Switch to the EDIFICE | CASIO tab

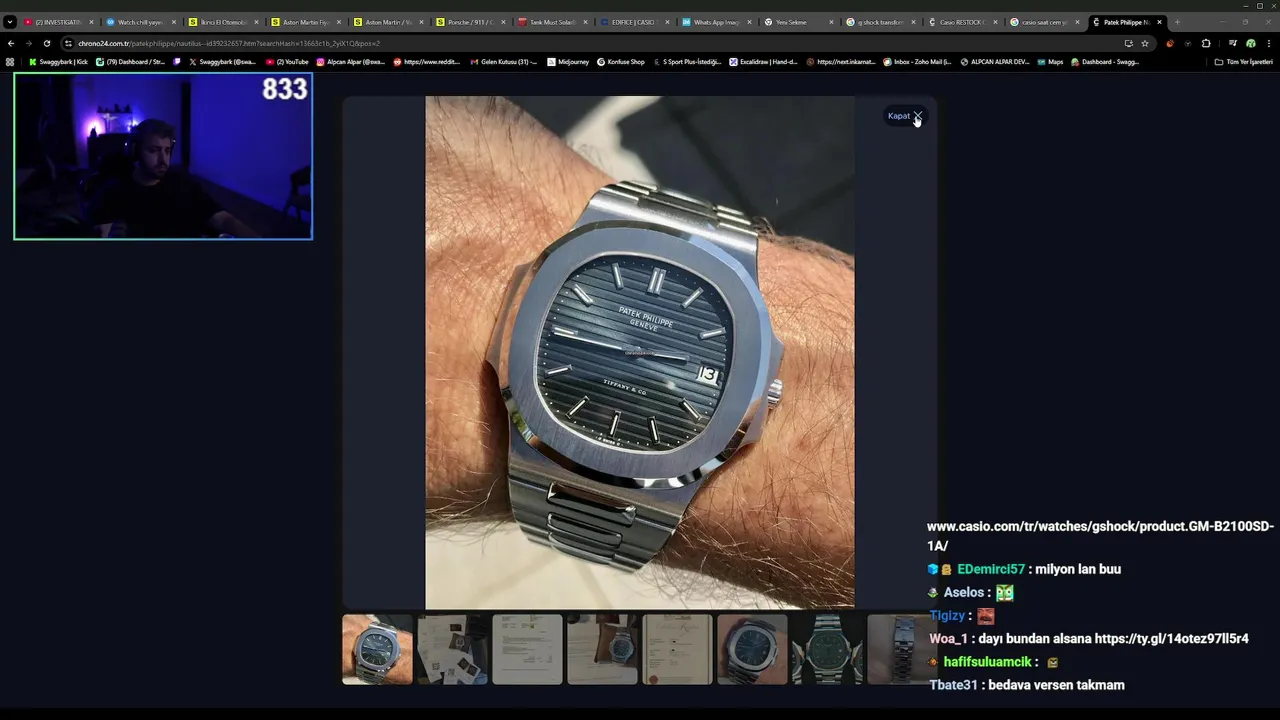pos(633,22)
